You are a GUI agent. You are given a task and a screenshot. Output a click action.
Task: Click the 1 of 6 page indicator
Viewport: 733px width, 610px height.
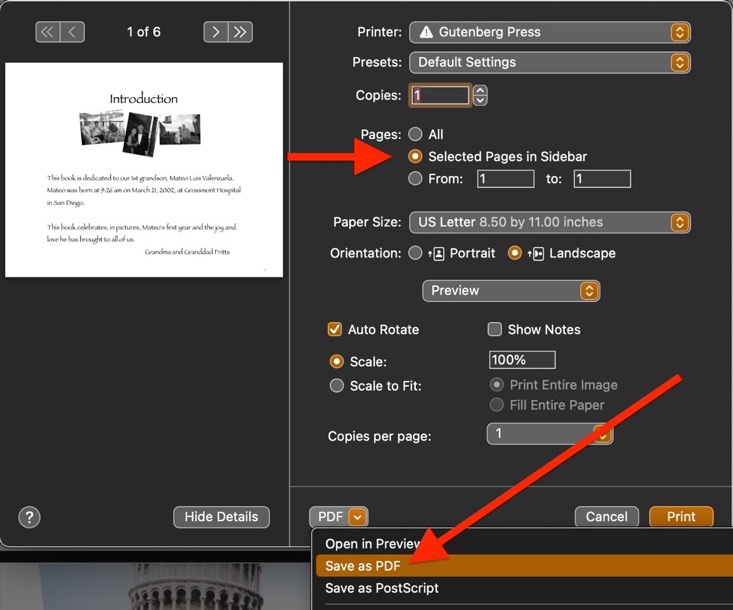(144, 32)
